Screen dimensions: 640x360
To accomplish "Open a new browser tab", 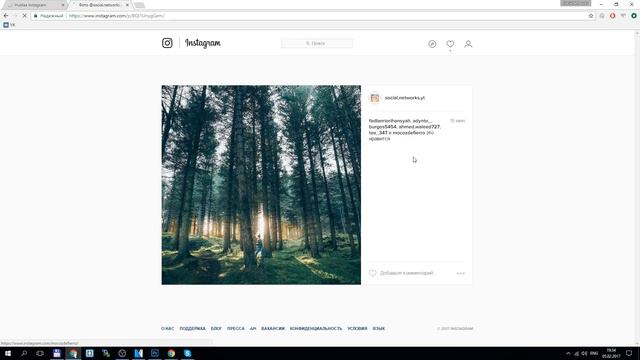I will click(140, 5).
